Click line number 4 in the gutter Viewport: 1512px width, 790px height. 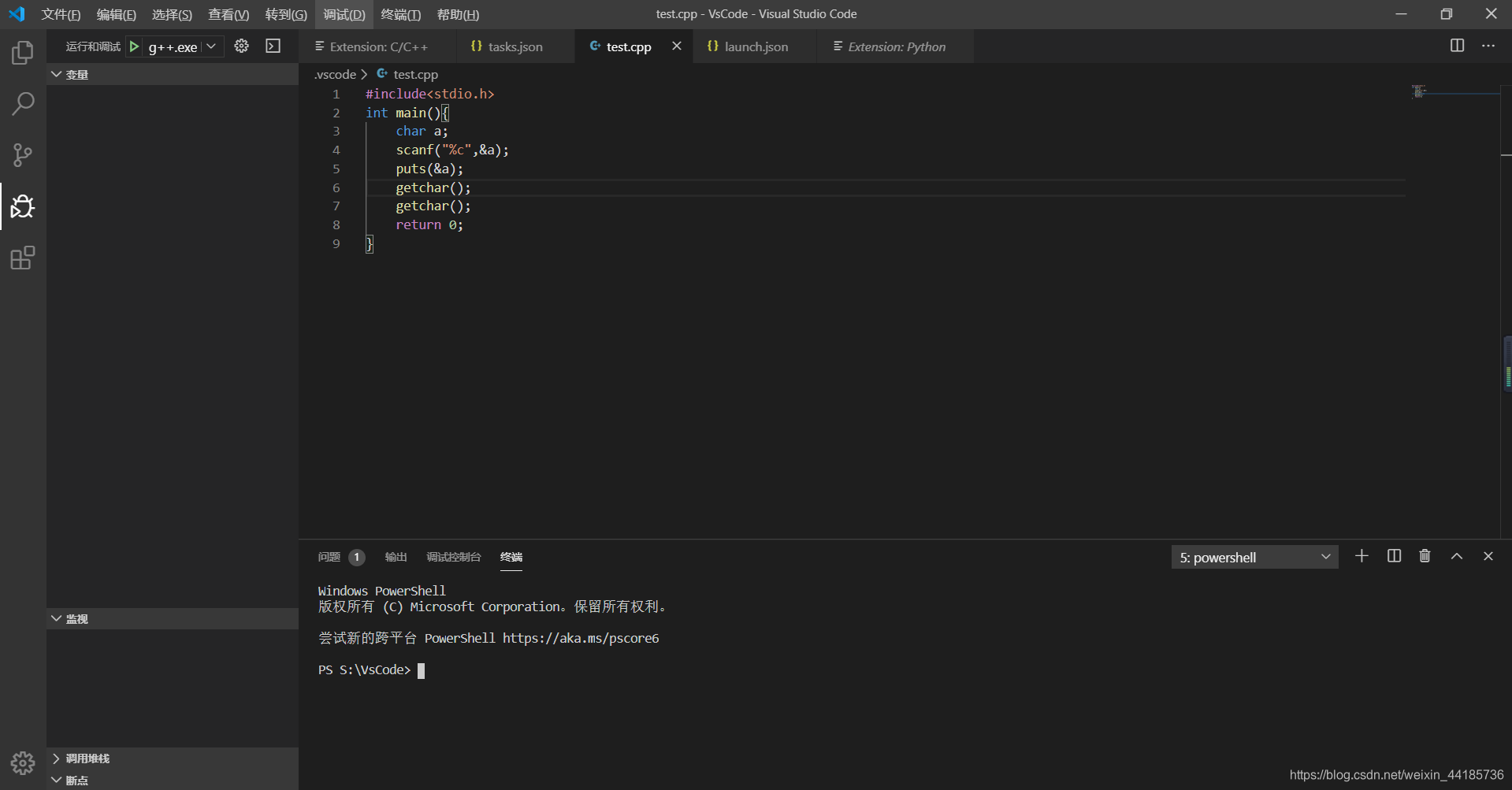[x=336, y=150]
